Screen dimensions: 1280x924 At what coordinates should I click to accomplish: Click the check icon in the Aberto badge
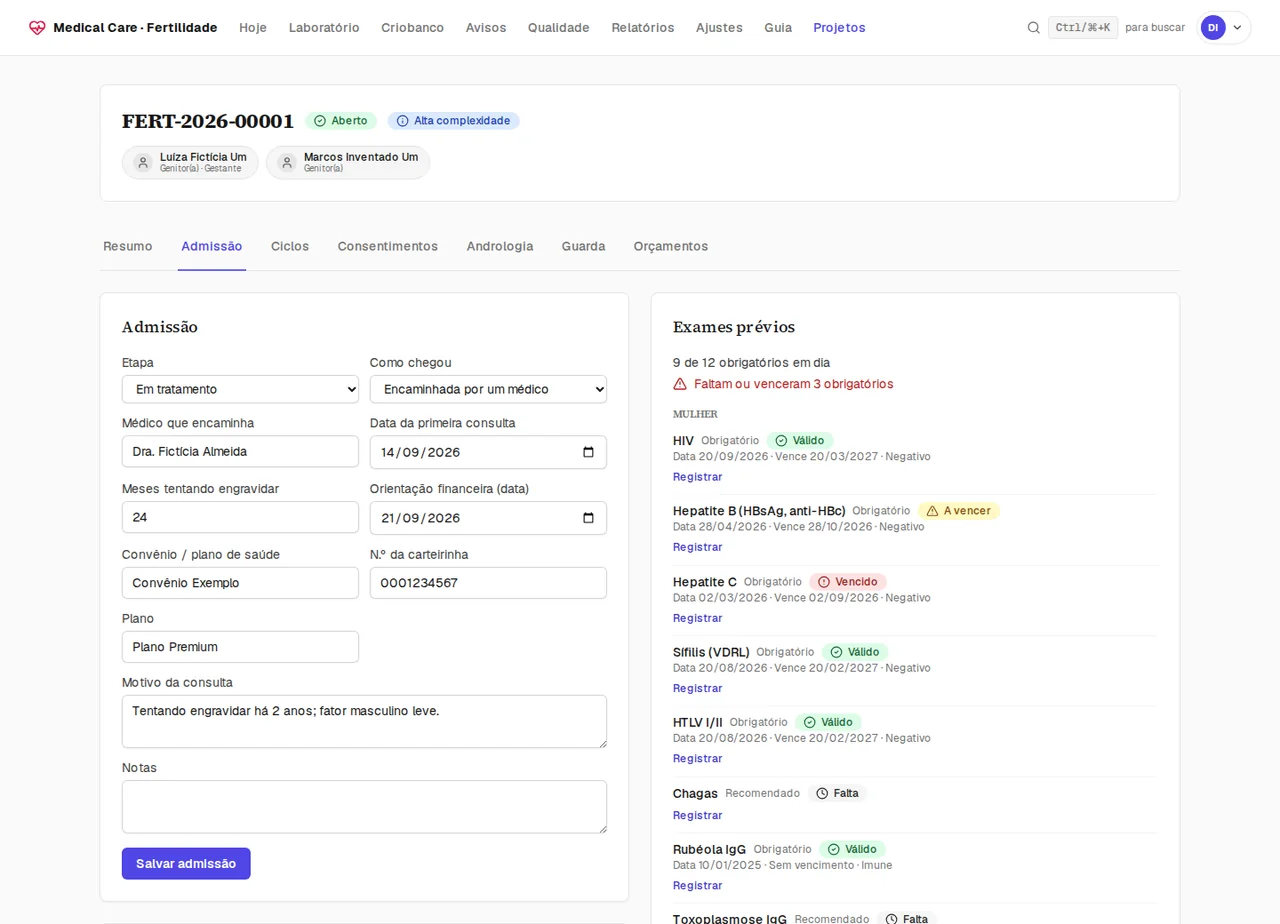click(x=320, y=121)
